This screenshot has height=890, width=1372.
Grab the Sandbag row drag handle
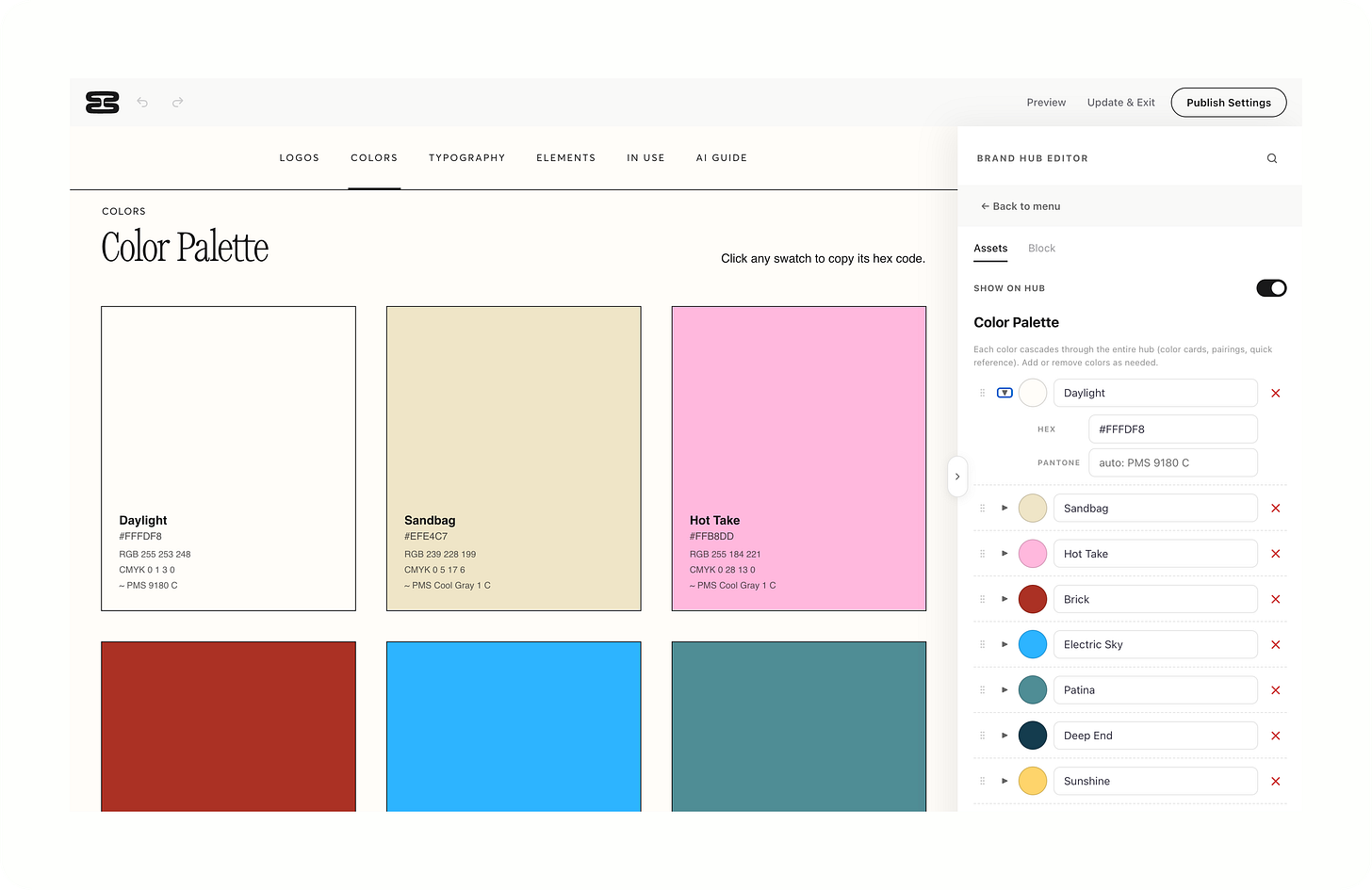(983, 509)
